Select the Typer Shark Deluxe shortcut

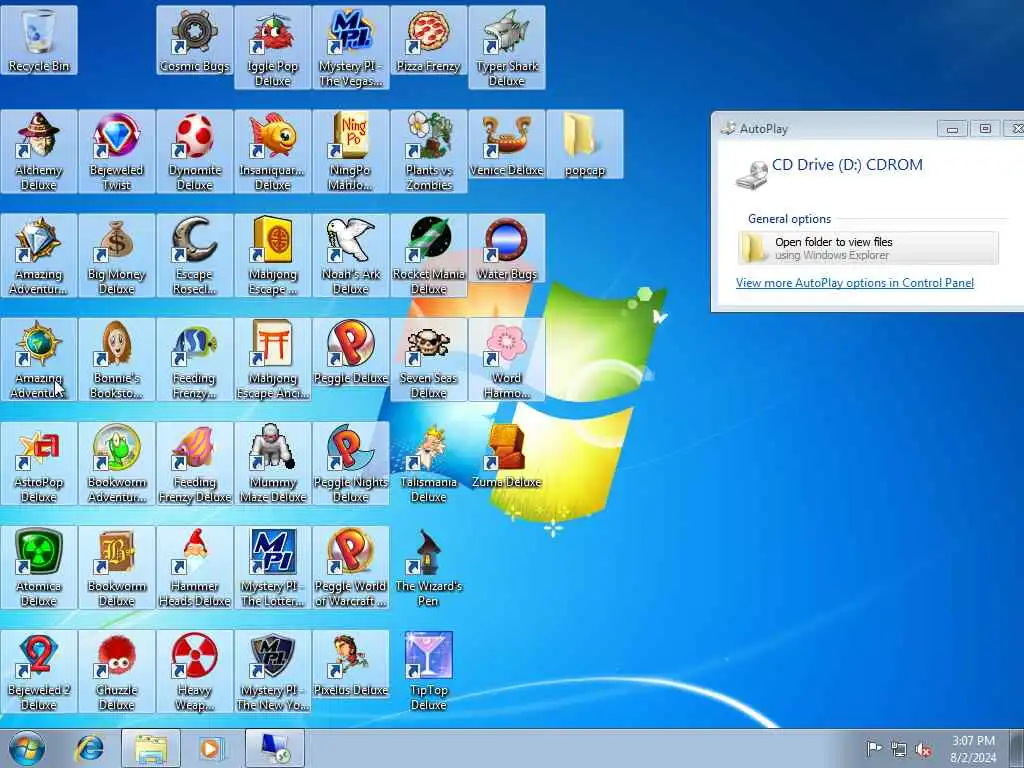tap(507, 48)
